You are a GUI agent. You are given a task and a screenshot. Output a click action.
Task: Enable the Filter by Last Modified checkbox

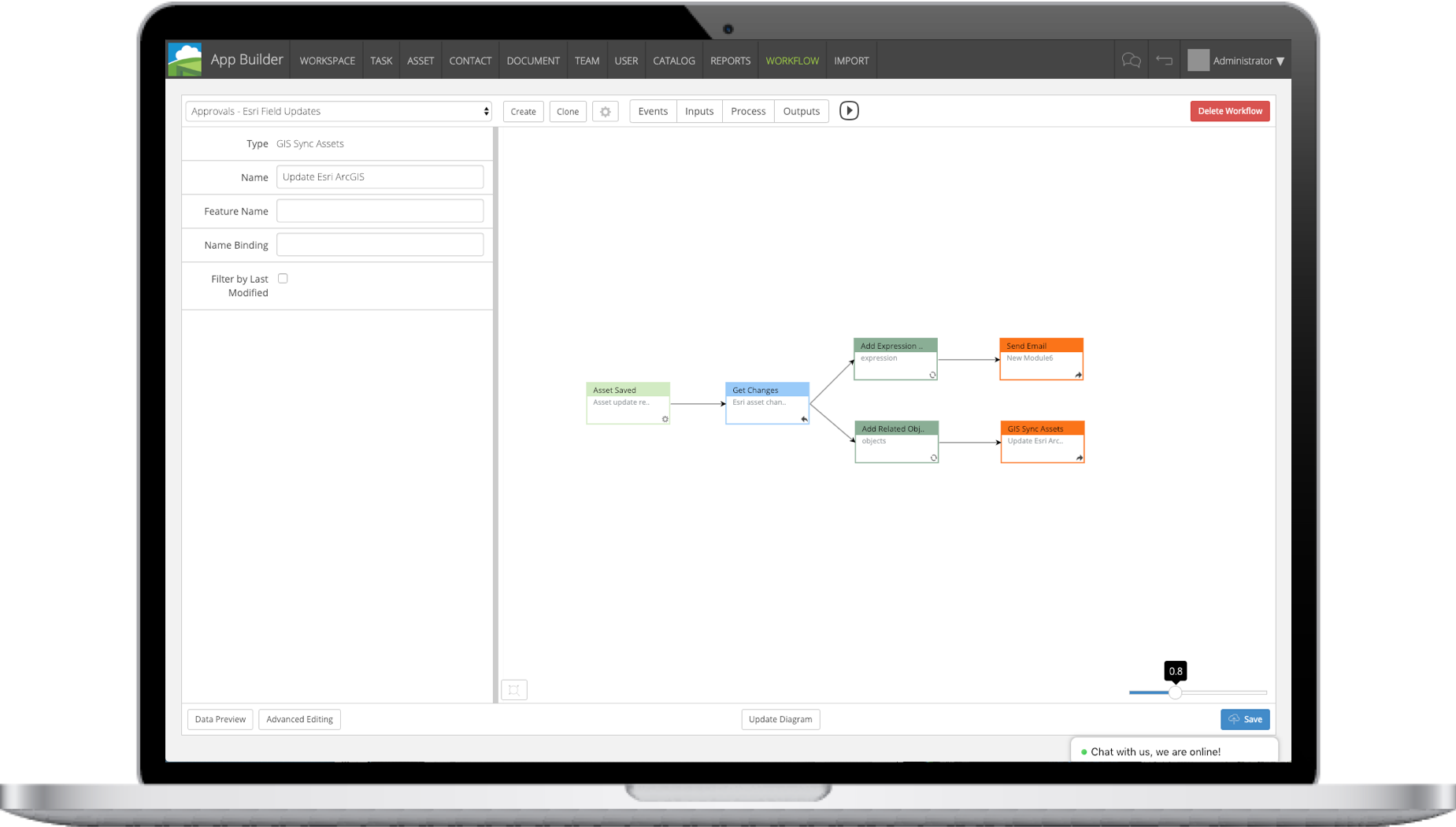tap(283, 278)
